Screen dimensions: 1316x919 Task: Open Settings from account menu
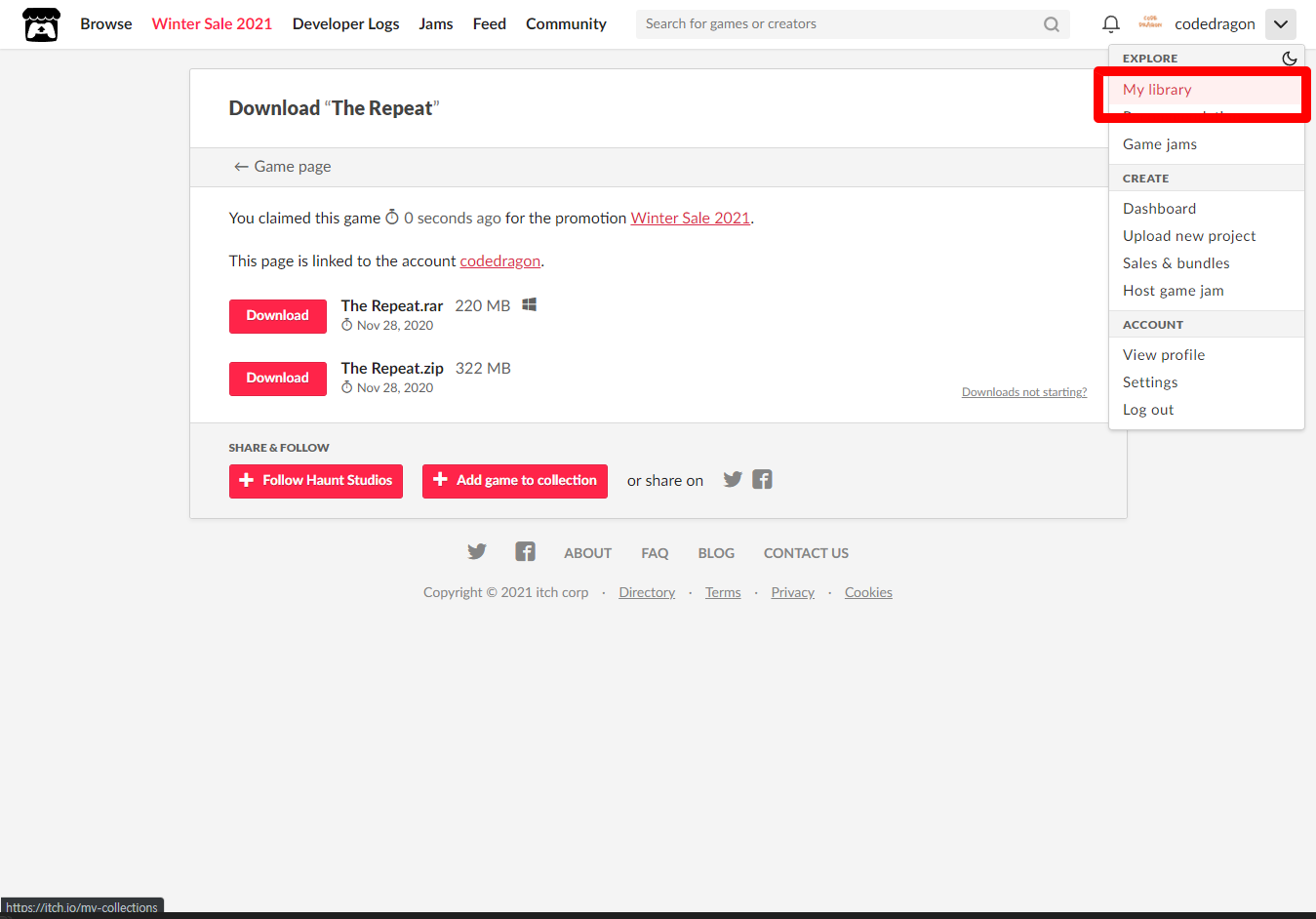coord(1207,382)
